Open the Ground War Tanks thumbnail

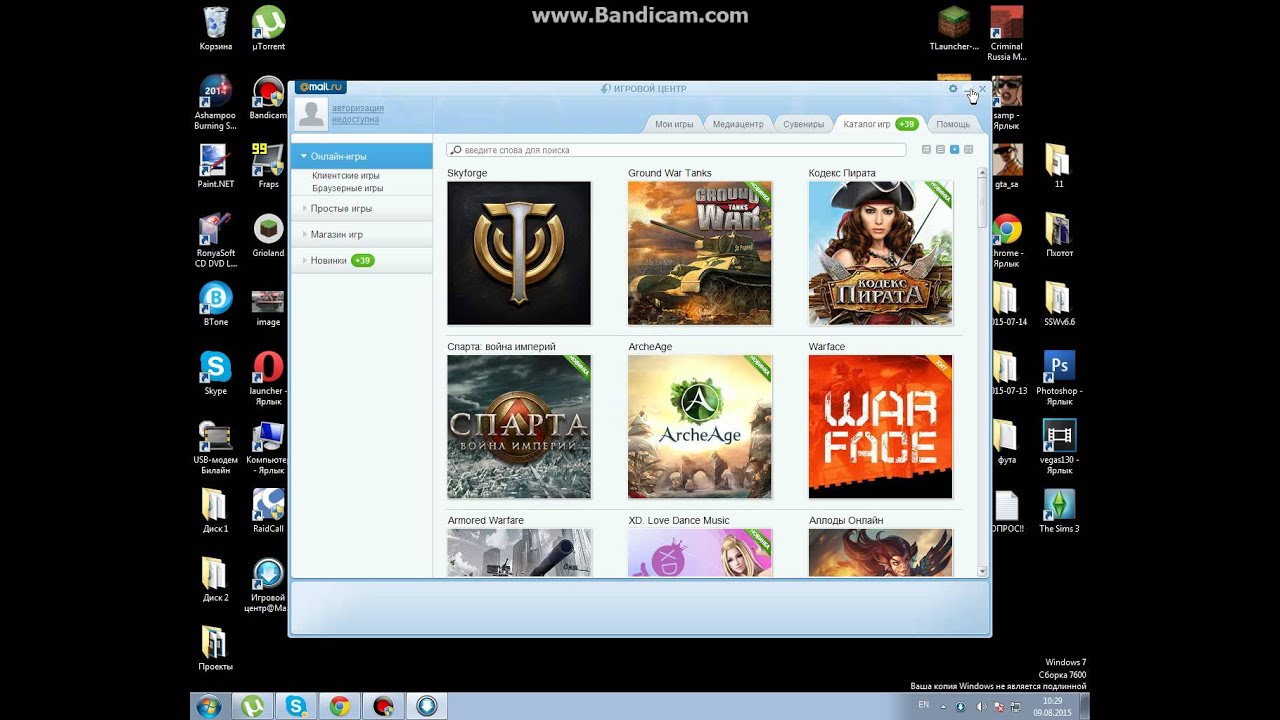click(700, 253)
